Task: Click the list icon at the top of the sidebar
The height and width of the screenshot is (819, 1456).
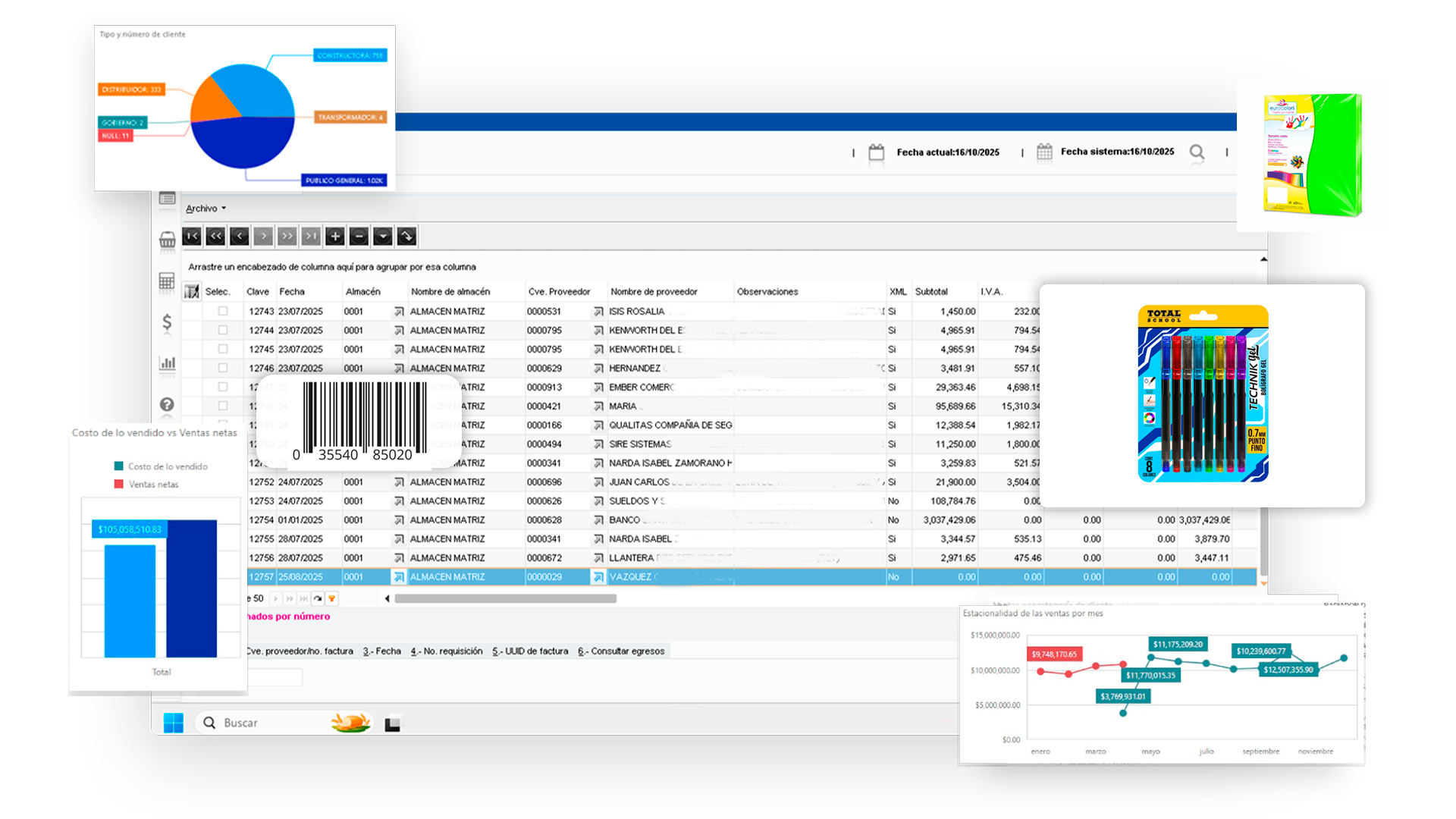Action: pos(168,199)
